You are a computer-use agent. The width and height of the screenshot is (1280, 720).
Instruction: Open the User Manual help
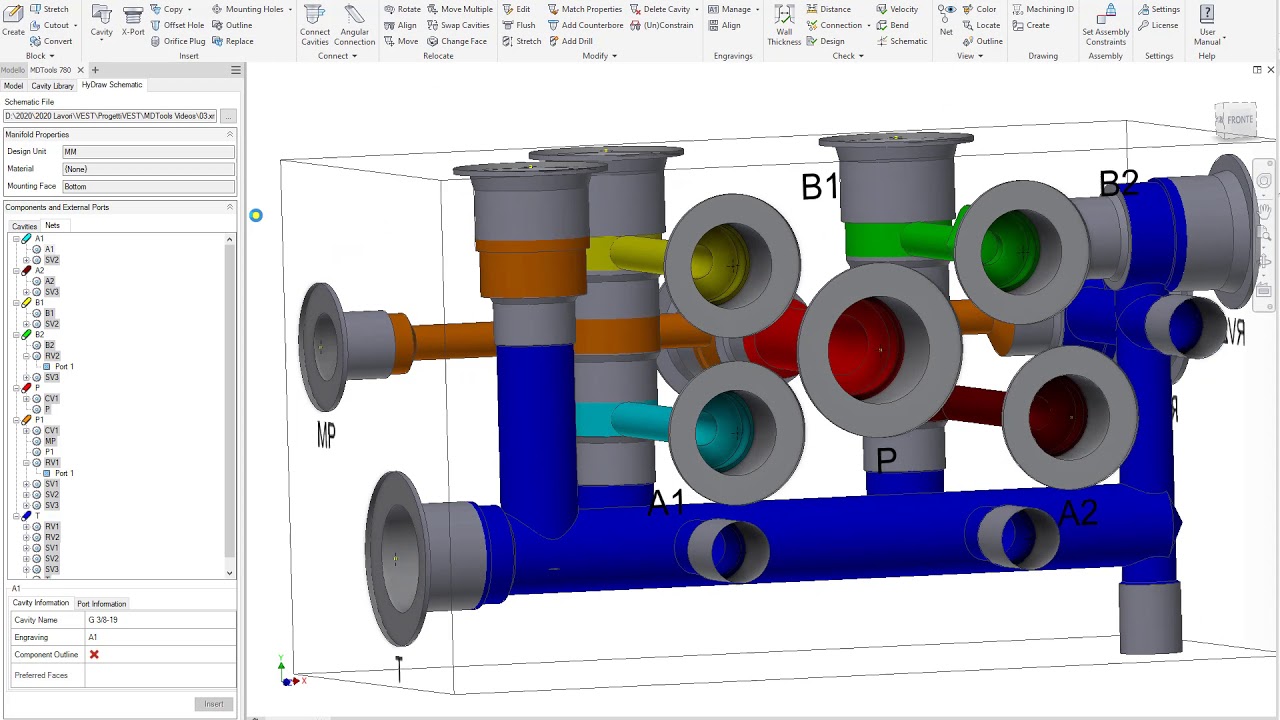coord(1207,26)
